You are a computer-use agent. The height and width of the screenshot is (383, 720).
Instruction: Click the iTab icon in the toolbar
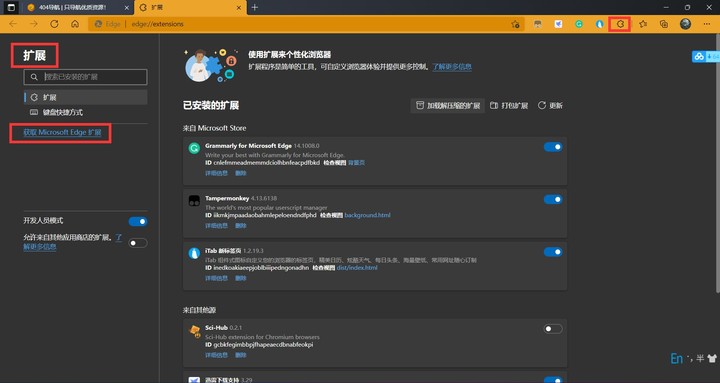pyautogui.click(x=600, y=24)
